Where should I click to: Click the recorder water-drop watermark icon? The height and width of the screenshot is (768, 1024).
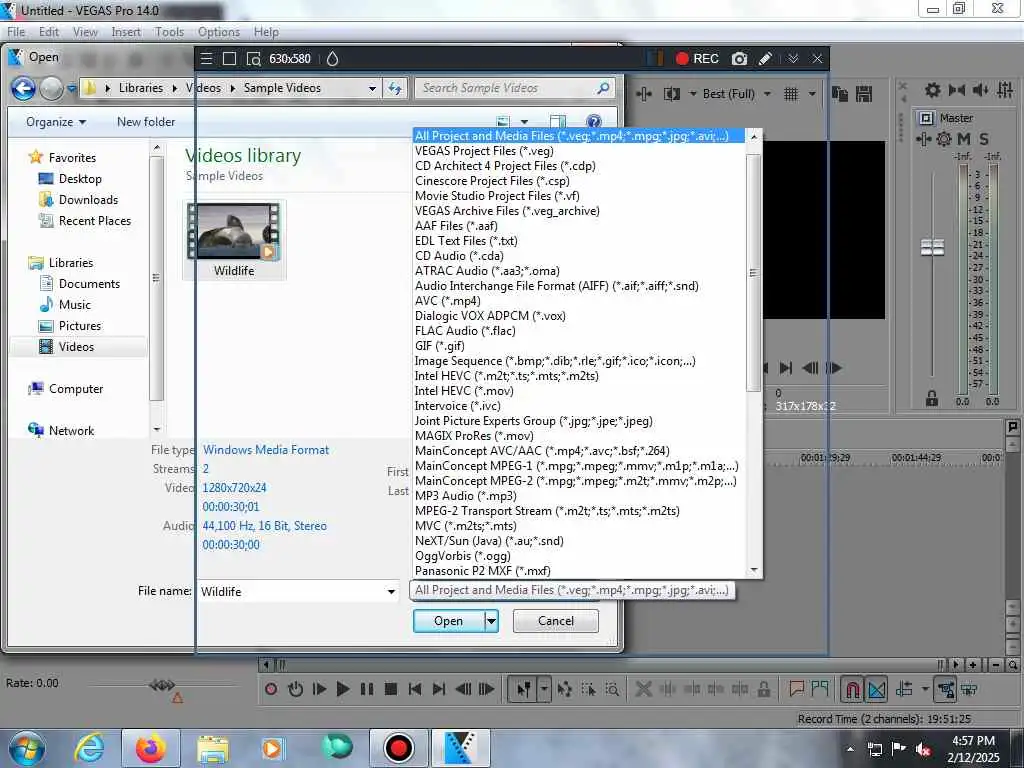(x=332, y=59)
